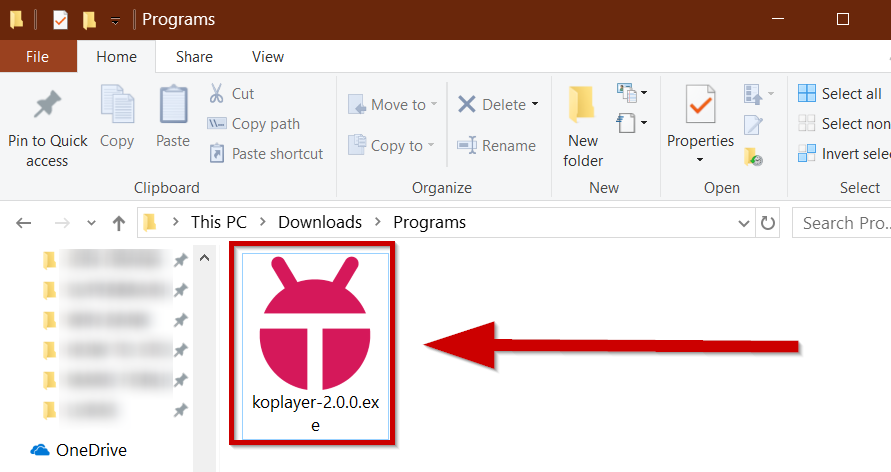Viewport: 891px width, 472px height.
Task: Open recent locations dropdown
Action: (91, 223)
